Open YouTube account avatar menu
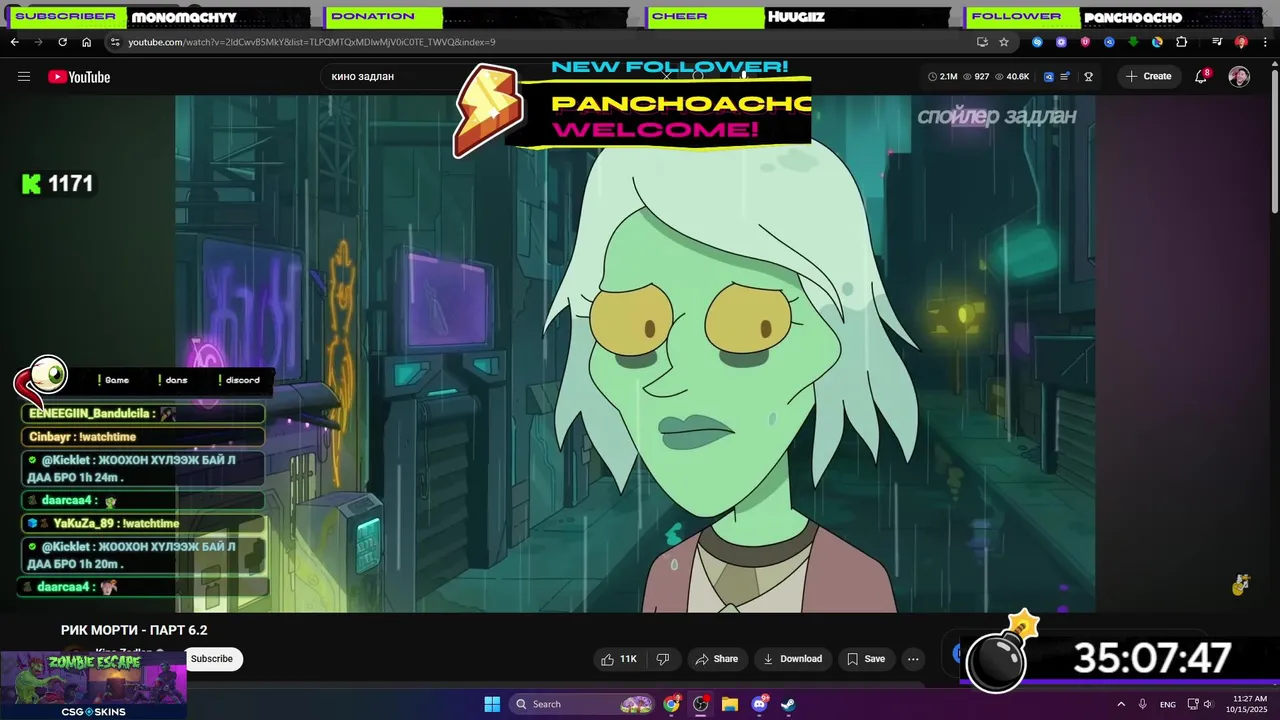This screenshot has width=1280, height=720. coord(1239,76)
